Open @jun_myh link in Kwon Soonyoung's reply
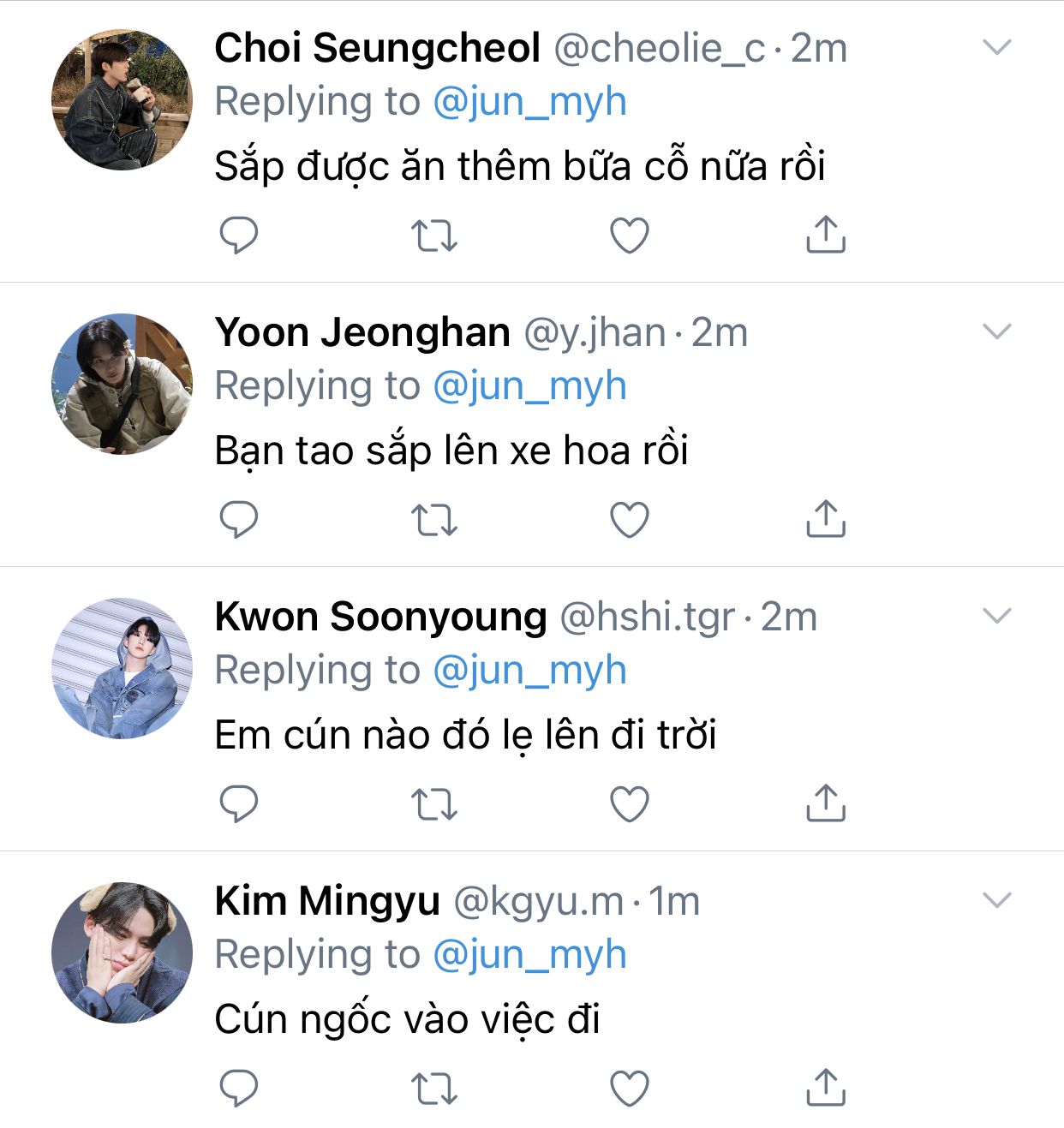 click(529, 671)
